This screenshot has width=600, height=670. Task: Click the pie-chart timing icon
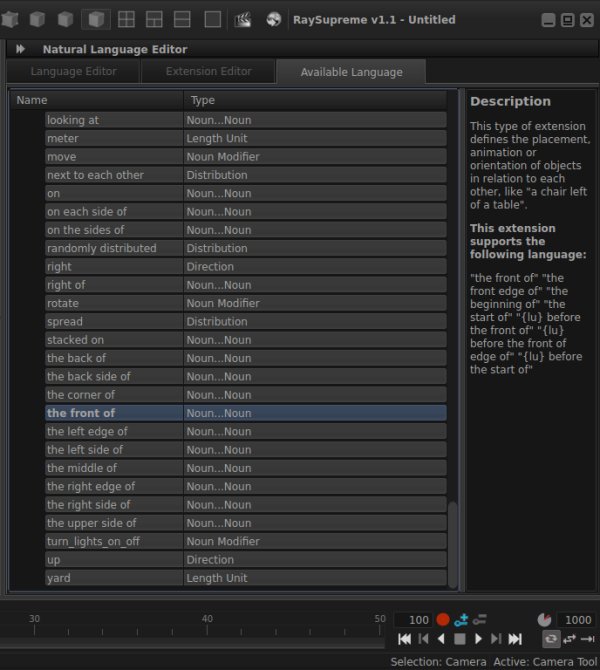click(x=544, y=620)
